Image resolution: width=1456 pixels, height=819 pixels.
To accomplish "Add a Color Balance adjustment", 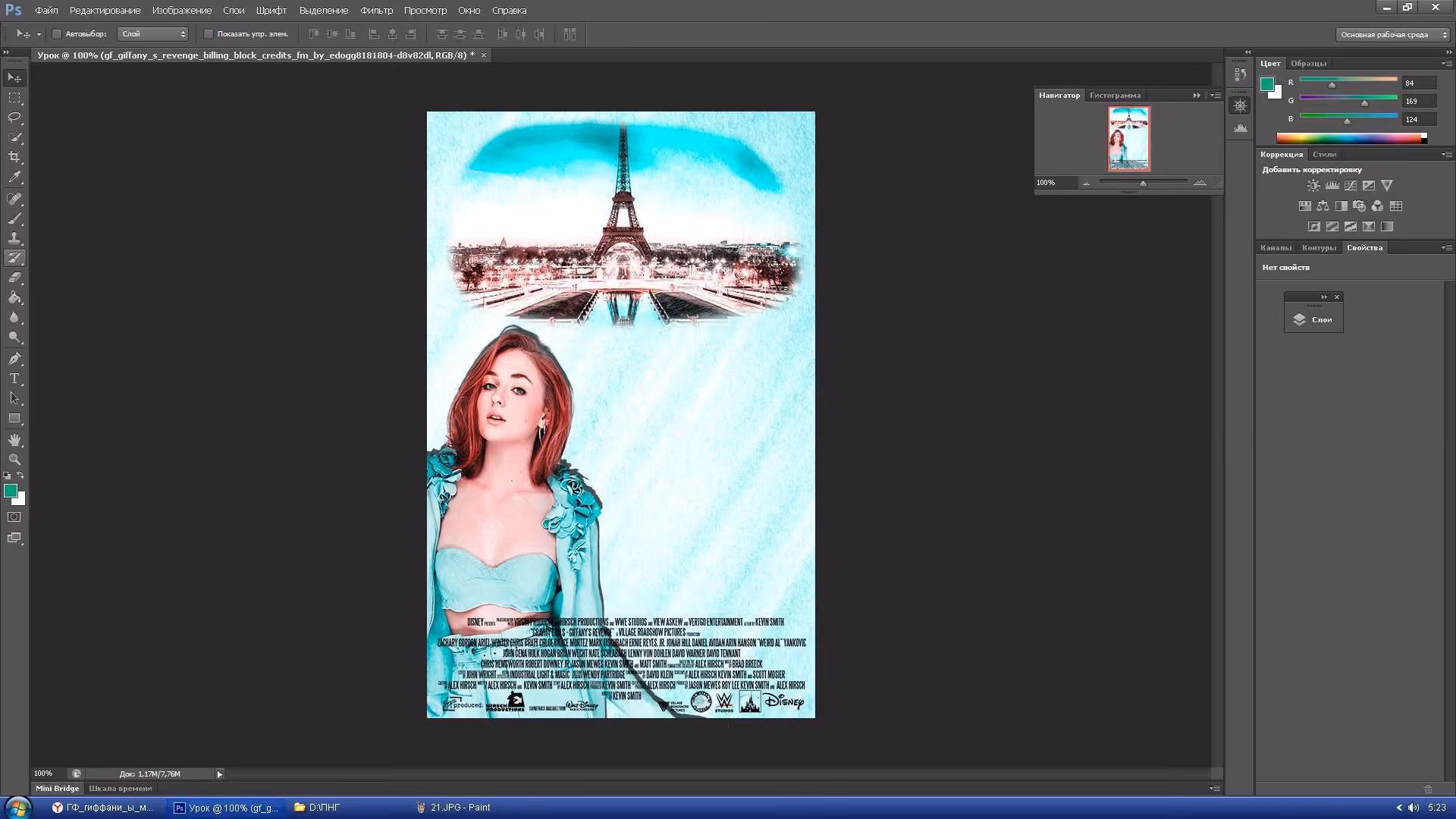I will coord(1323,206).
